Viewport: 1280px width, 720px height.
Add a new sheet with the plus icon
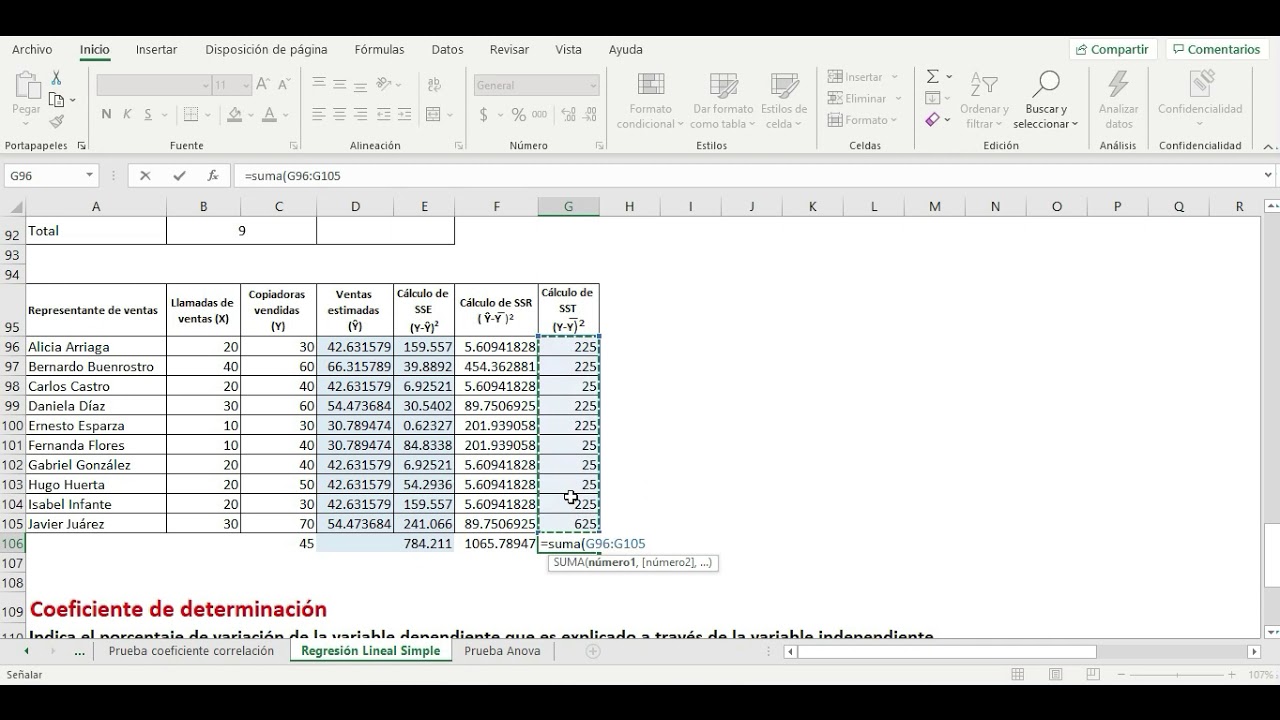[593, 651]
